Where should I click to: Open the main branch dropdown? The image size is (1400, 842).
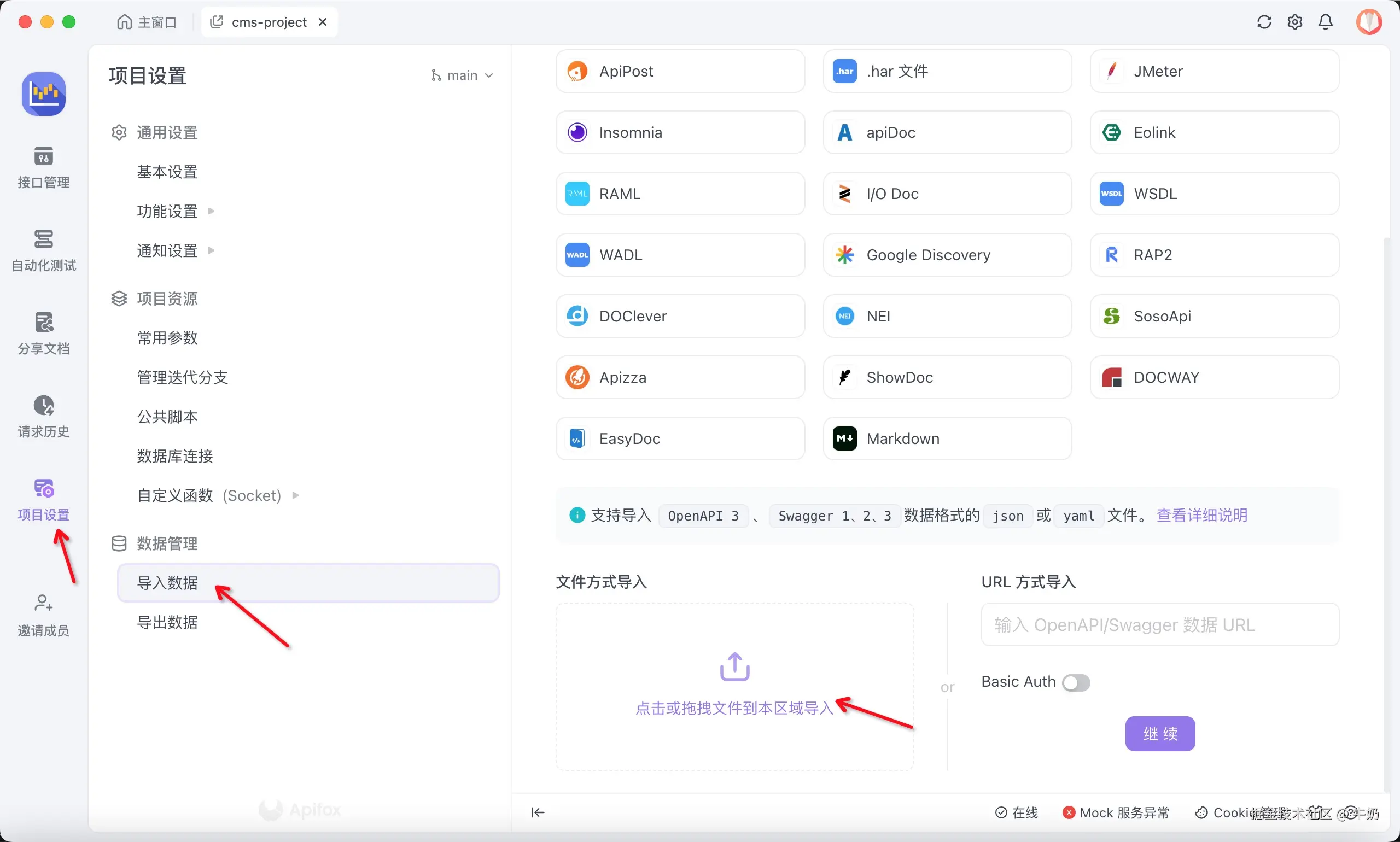pos(462,75)
